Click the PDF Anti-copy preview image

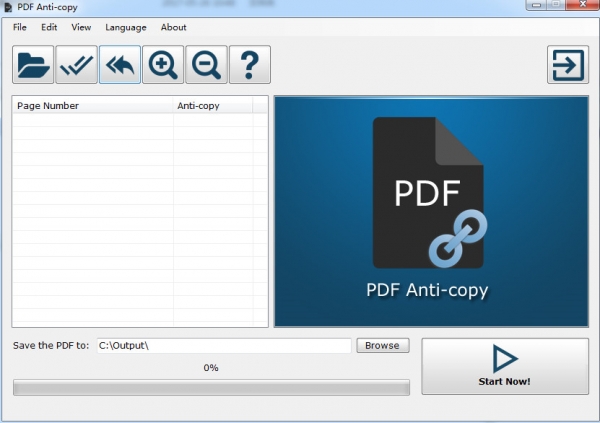[x=431, y=211]
